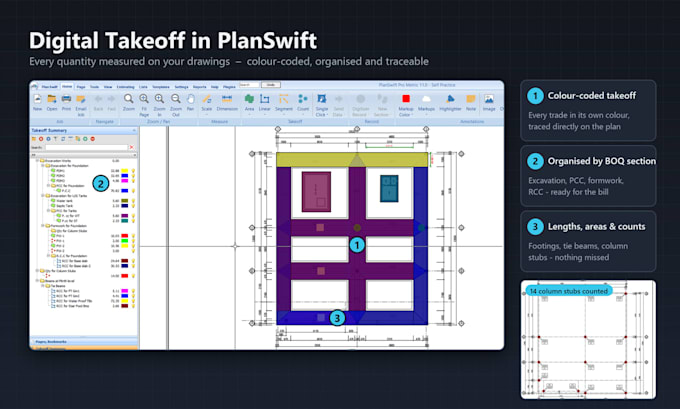Switch to the Tools ribbon tab

tap(94, 87)
